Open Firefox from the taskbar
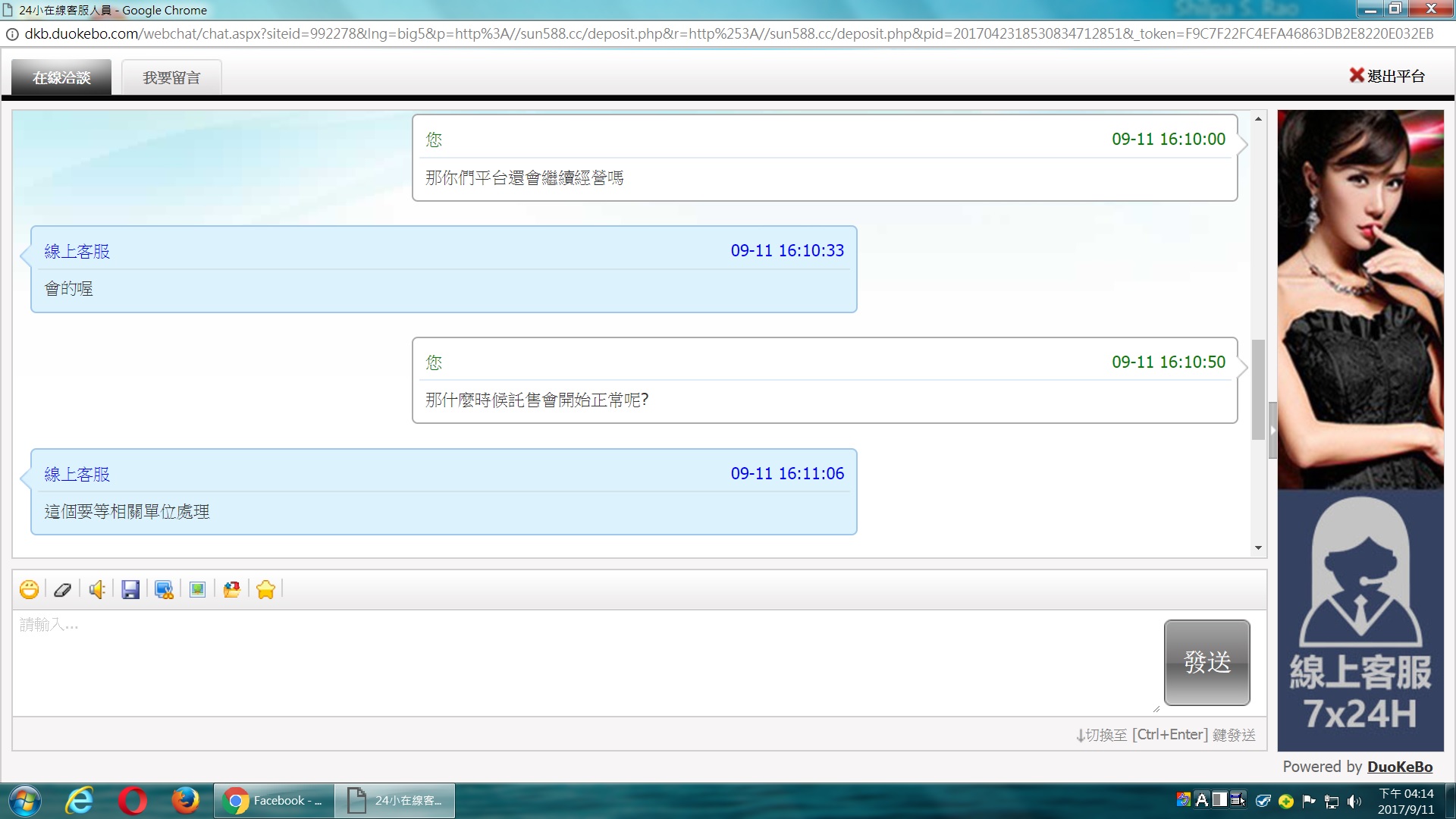The width and height of the screenshot is (1456, 819). pyautogui.click(x=184, y=801)
